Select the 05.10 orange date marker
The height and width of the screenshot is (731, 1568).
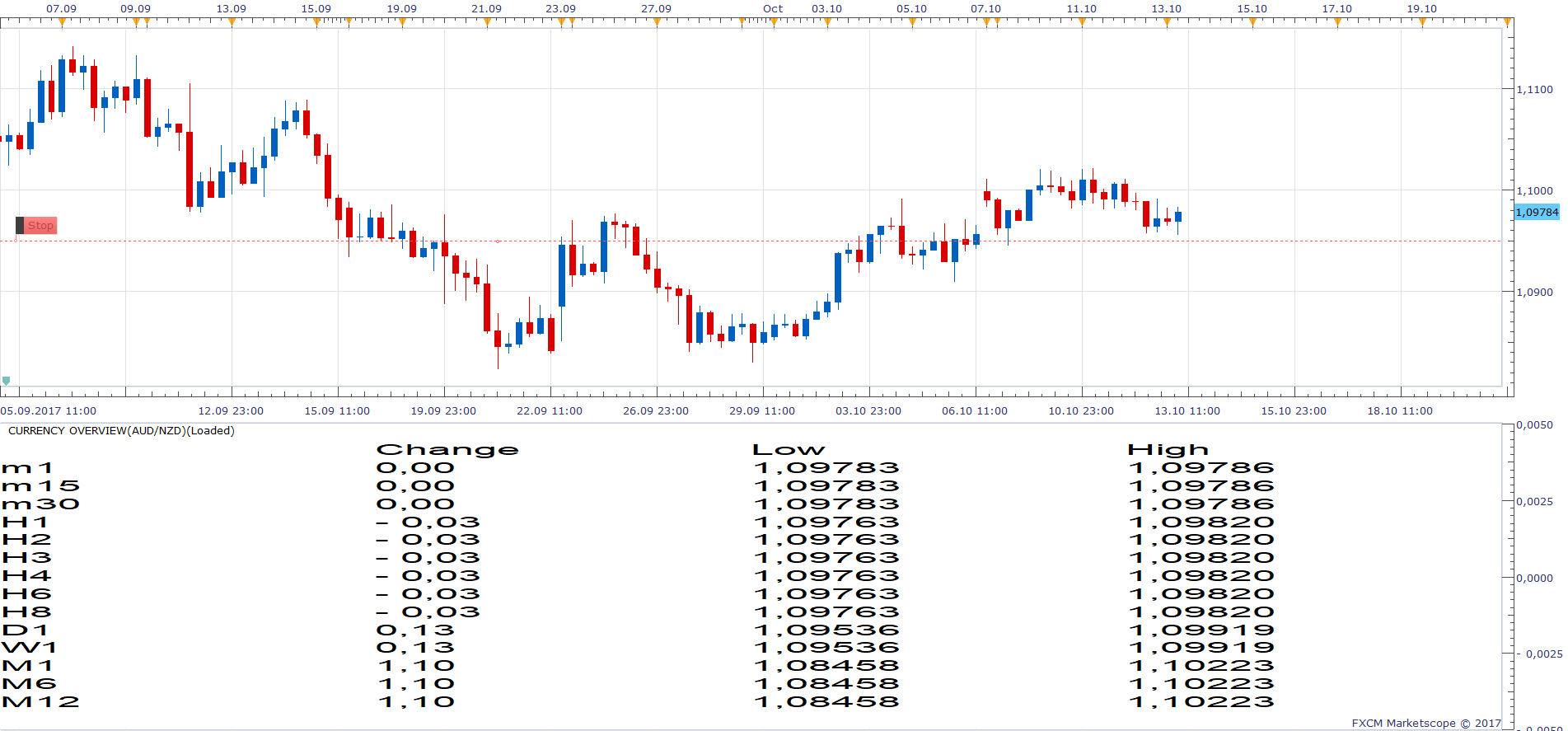(x=912, y=22)
